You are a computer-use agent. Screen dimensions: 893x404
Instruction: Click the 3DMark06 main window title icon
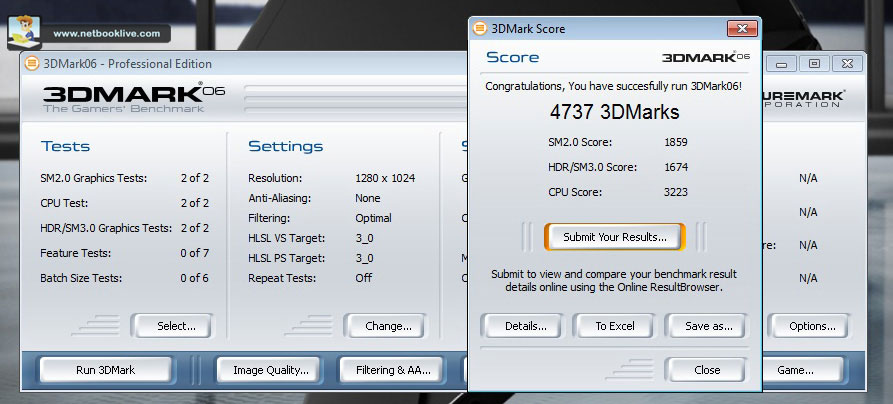point(32,63)
